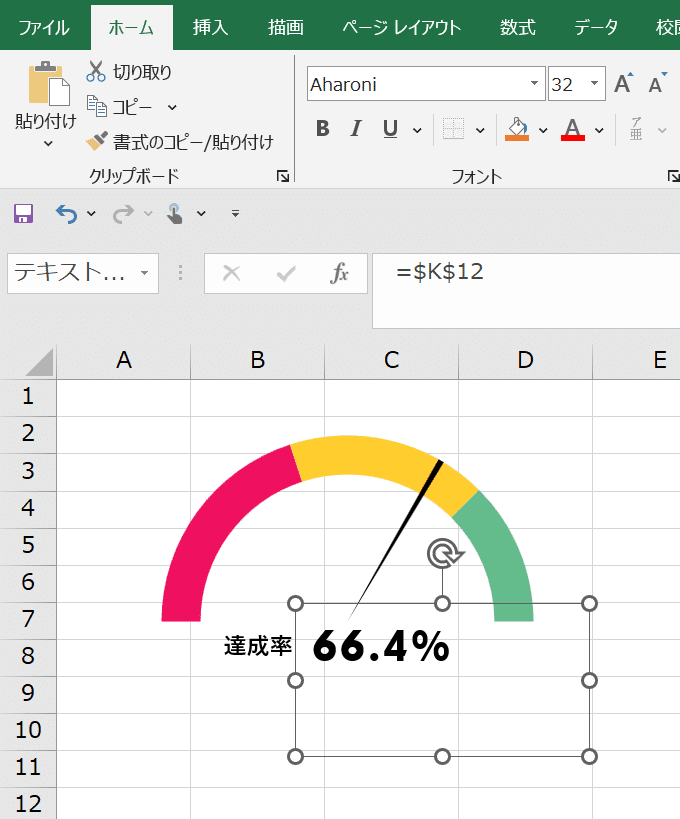
Task: Click in the formula bar showing =$K$12
Action: click(x=526, y=290)
